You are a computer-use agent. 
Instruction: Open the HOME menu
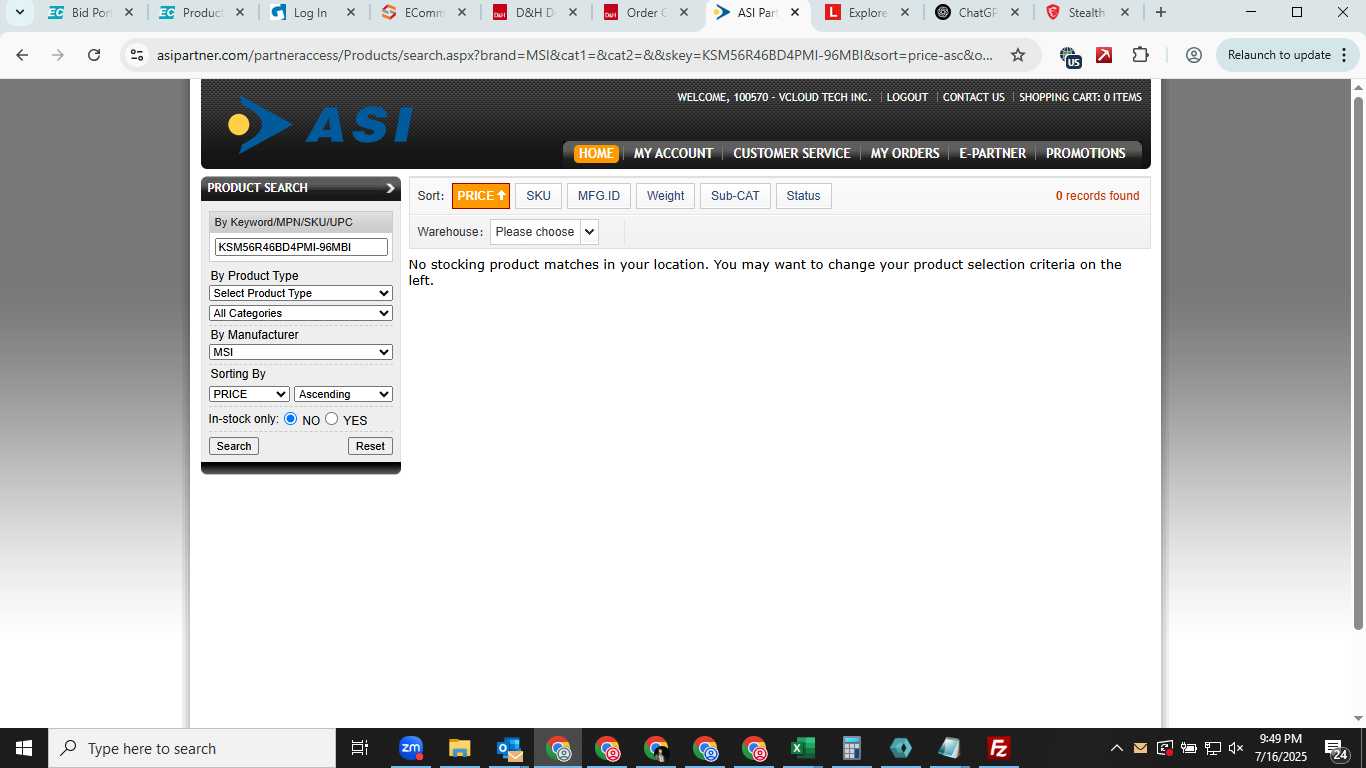pos(596,153)
